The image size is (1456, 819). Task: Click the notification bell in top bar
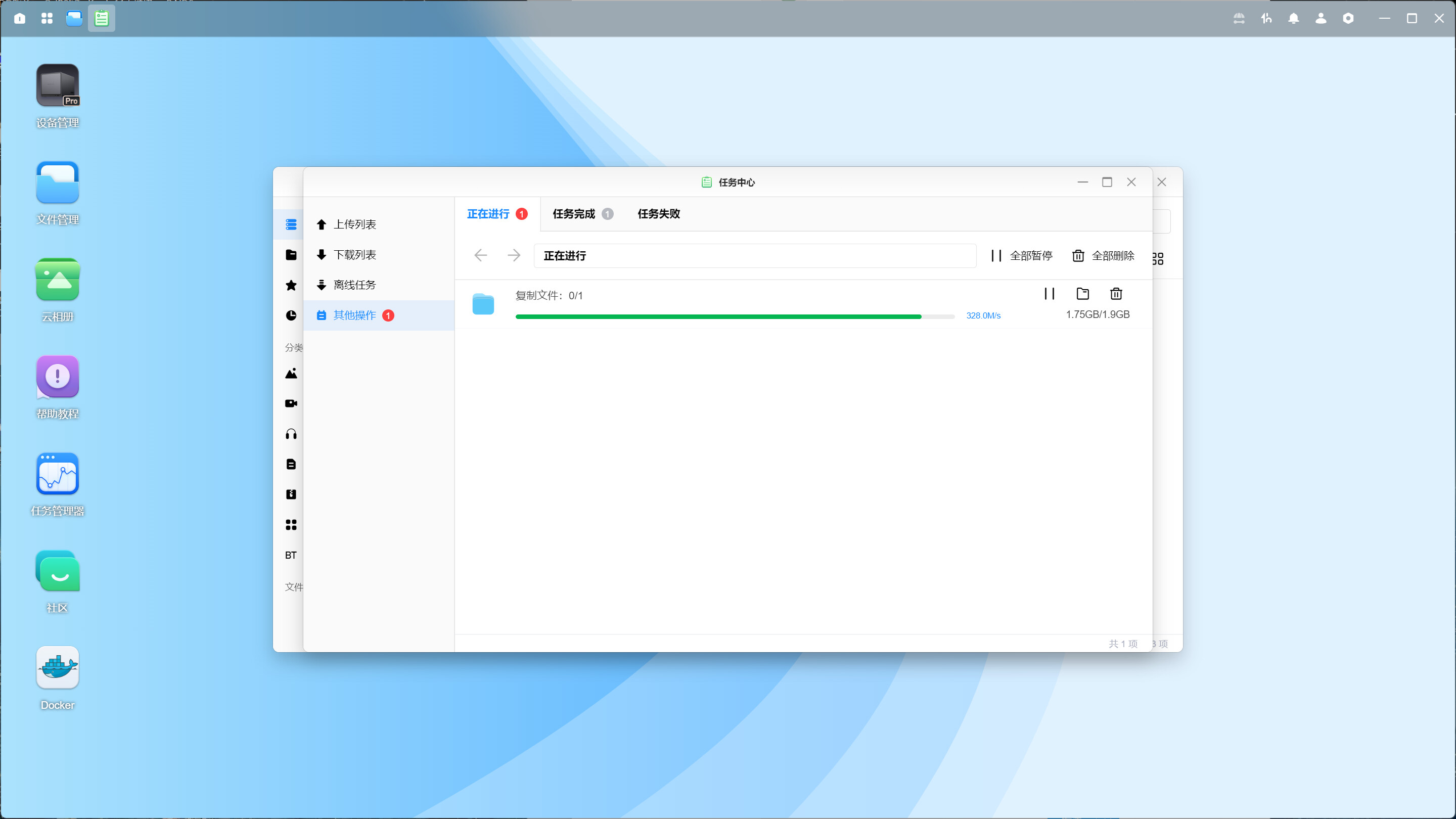[1293, 19]
